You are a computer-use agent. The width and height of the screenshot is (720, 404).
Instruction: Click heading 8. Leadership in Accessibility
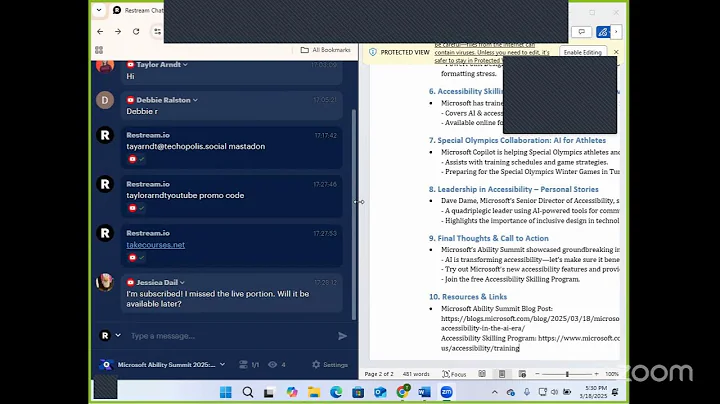[x=513, y=189]
